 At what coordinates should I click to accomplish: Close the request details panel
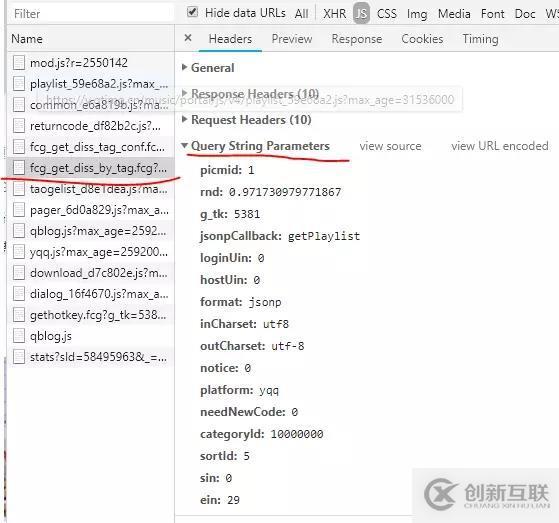188,38
